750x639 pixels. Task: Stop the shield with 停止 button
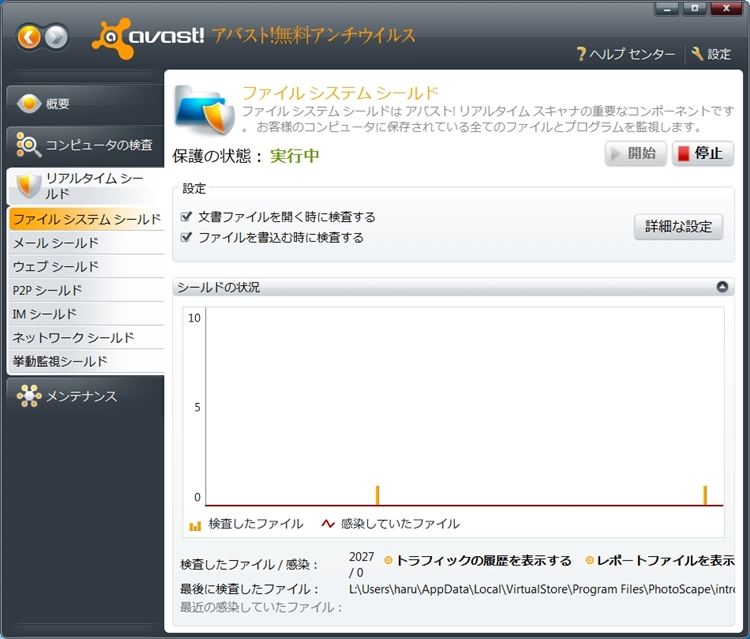pos(703,154)
